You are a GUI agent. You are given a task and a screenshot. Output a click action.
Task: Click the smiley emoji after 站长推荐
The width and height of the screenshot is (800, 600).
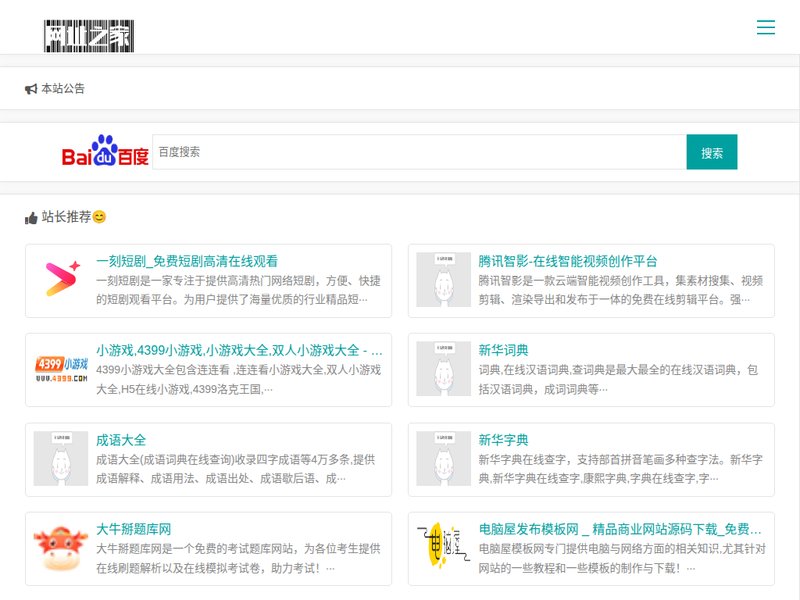coord(99,217)
